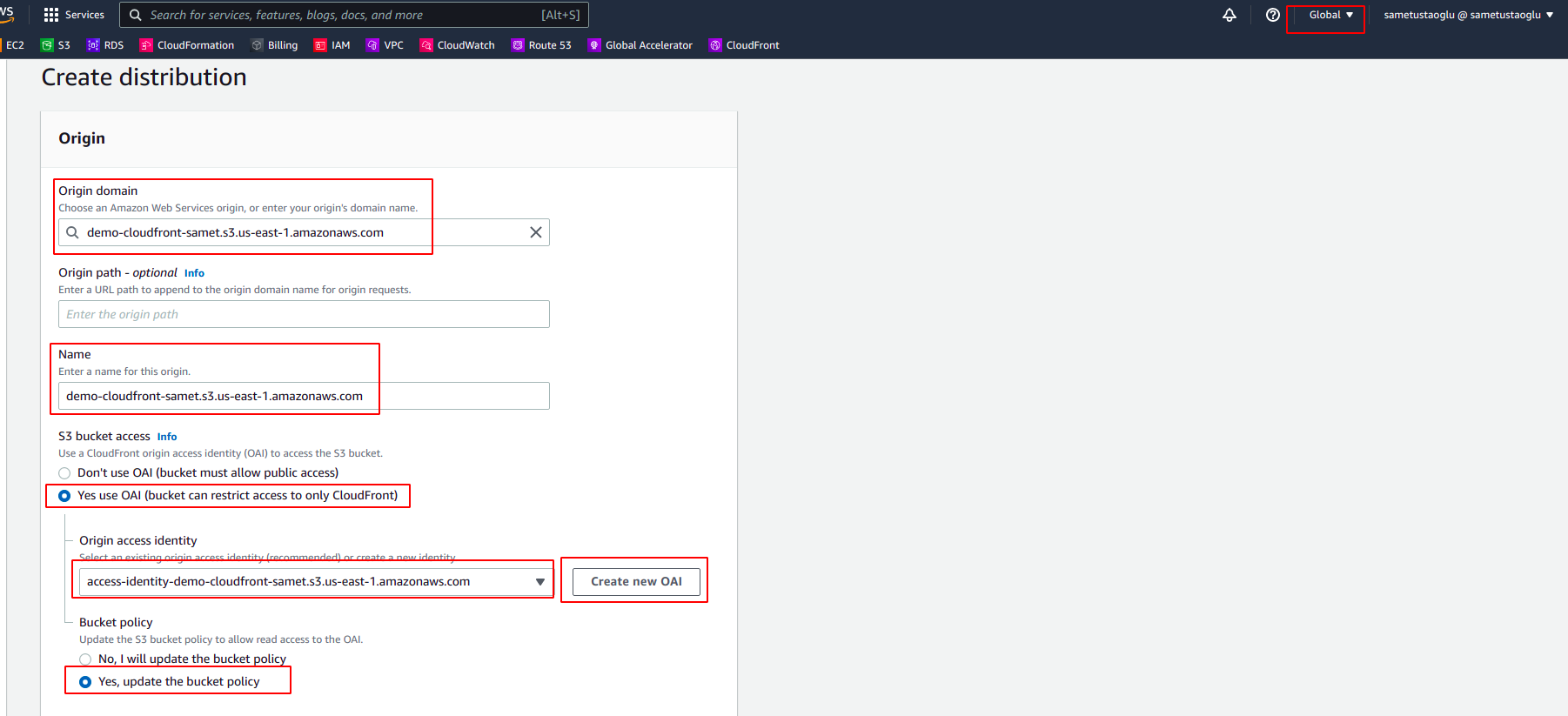1568x716 pixels.
Task: Choose "No, I will update the bucket policy"
Action: coord(85,659)
